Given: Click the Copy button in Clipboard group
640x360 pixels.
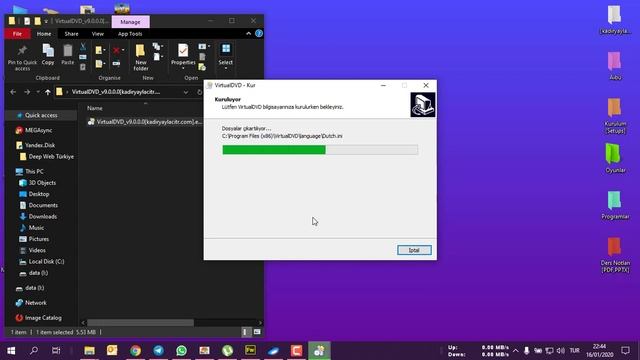Looking at the screenshot, I should tap(48, 55).
